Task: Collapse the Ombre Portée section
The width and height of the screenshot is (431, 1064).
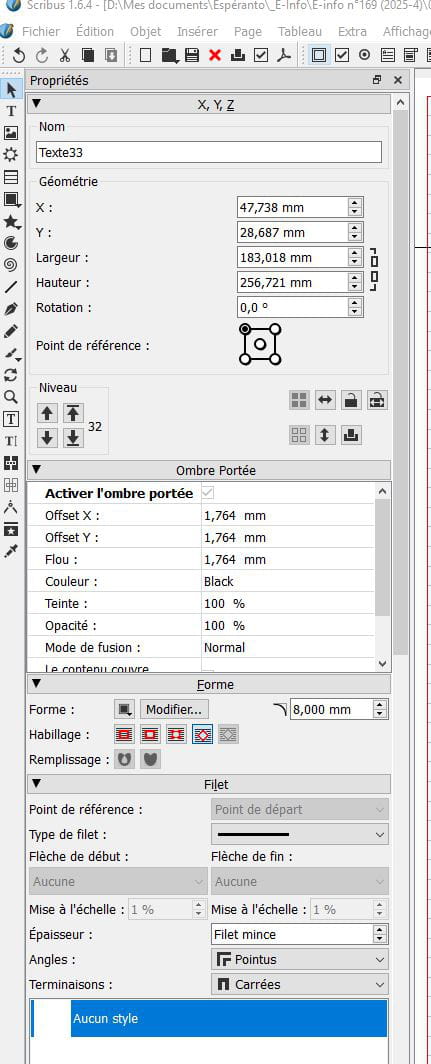Action: 36,470
